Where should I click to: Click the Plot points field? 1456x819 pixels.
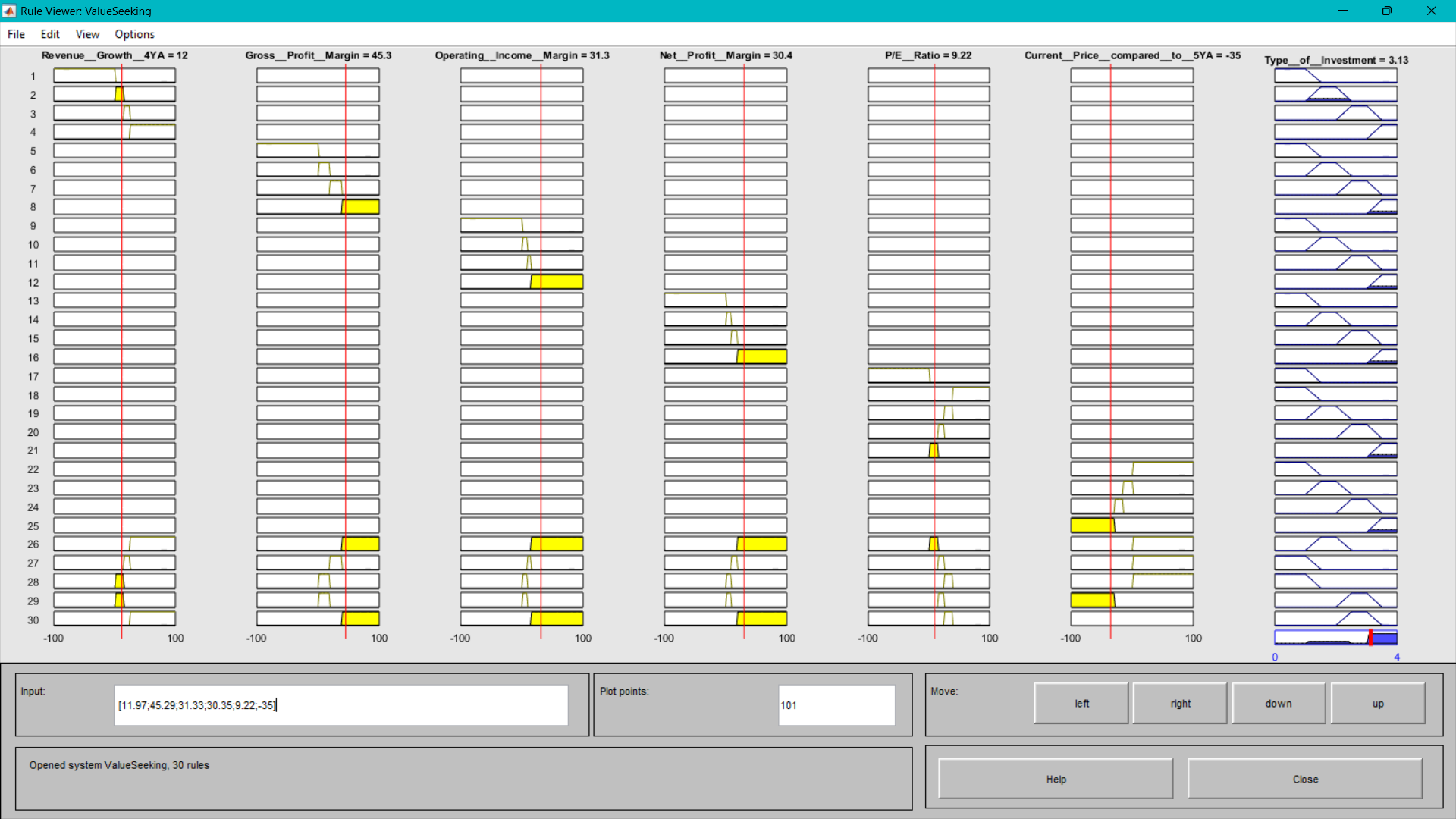tap(836, 705)
